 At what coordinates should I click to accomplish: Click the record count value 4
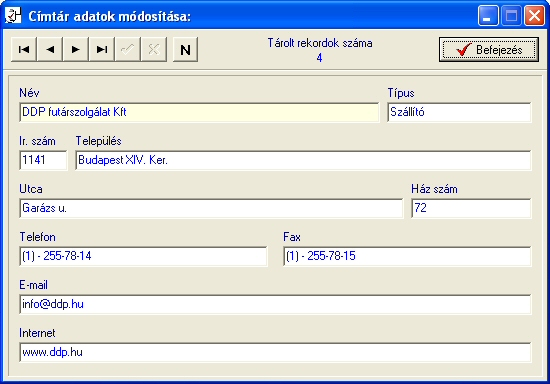pyautogui.click(x=319, y=58)
